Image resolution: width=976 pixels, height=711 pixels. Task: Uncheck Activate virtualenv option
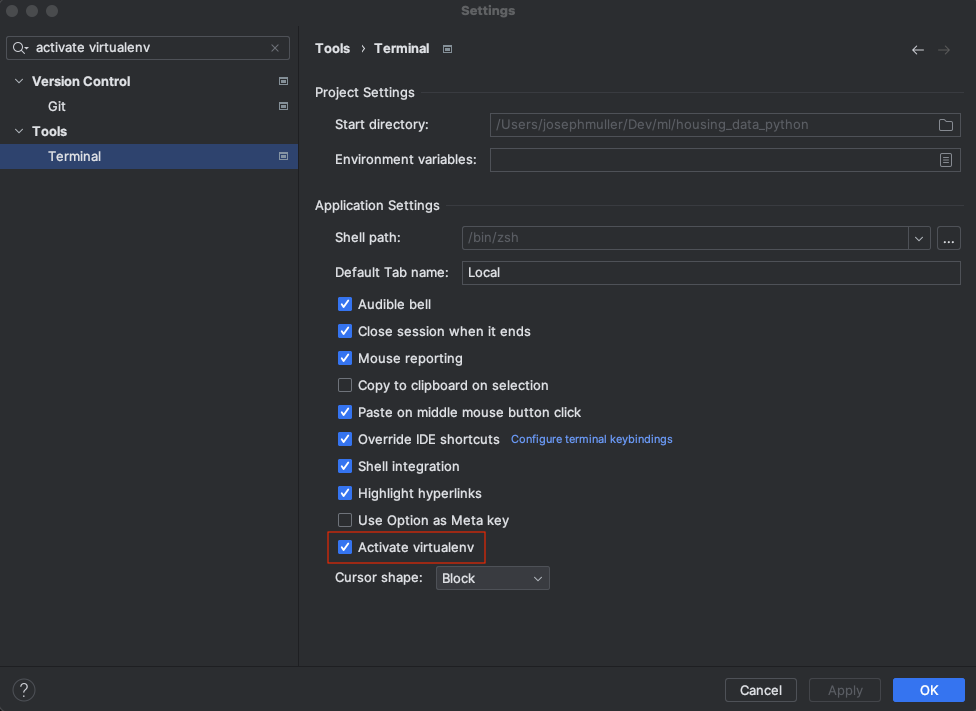point(345,547)
